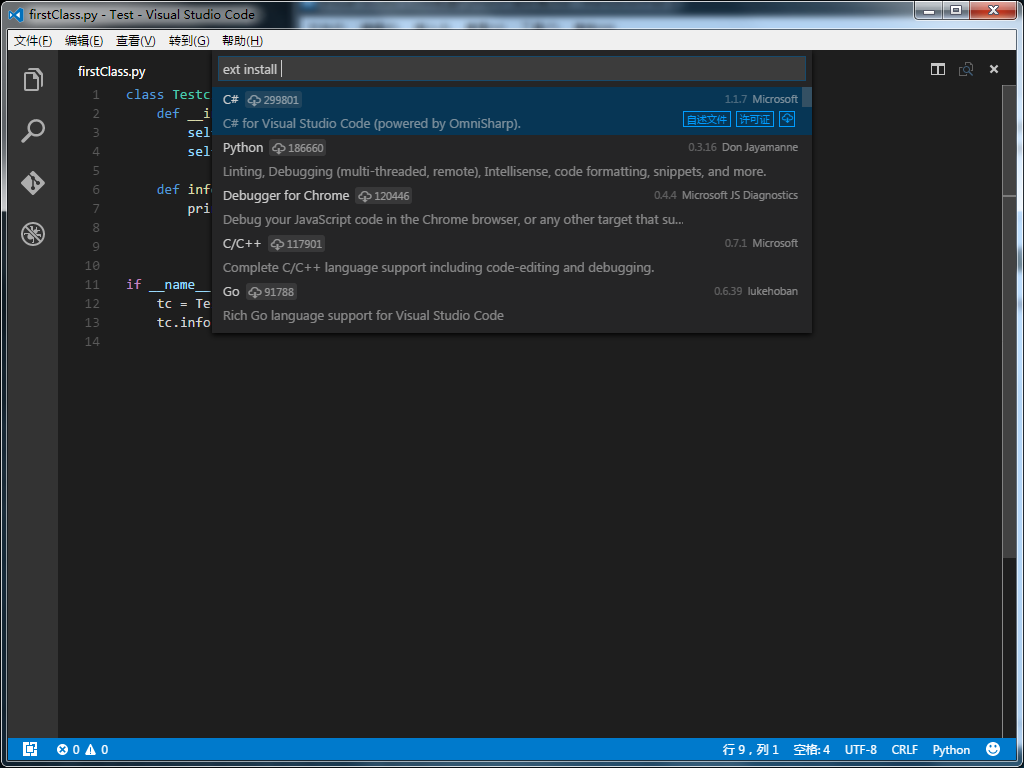Click the download count badge 120446

point(383,196)
